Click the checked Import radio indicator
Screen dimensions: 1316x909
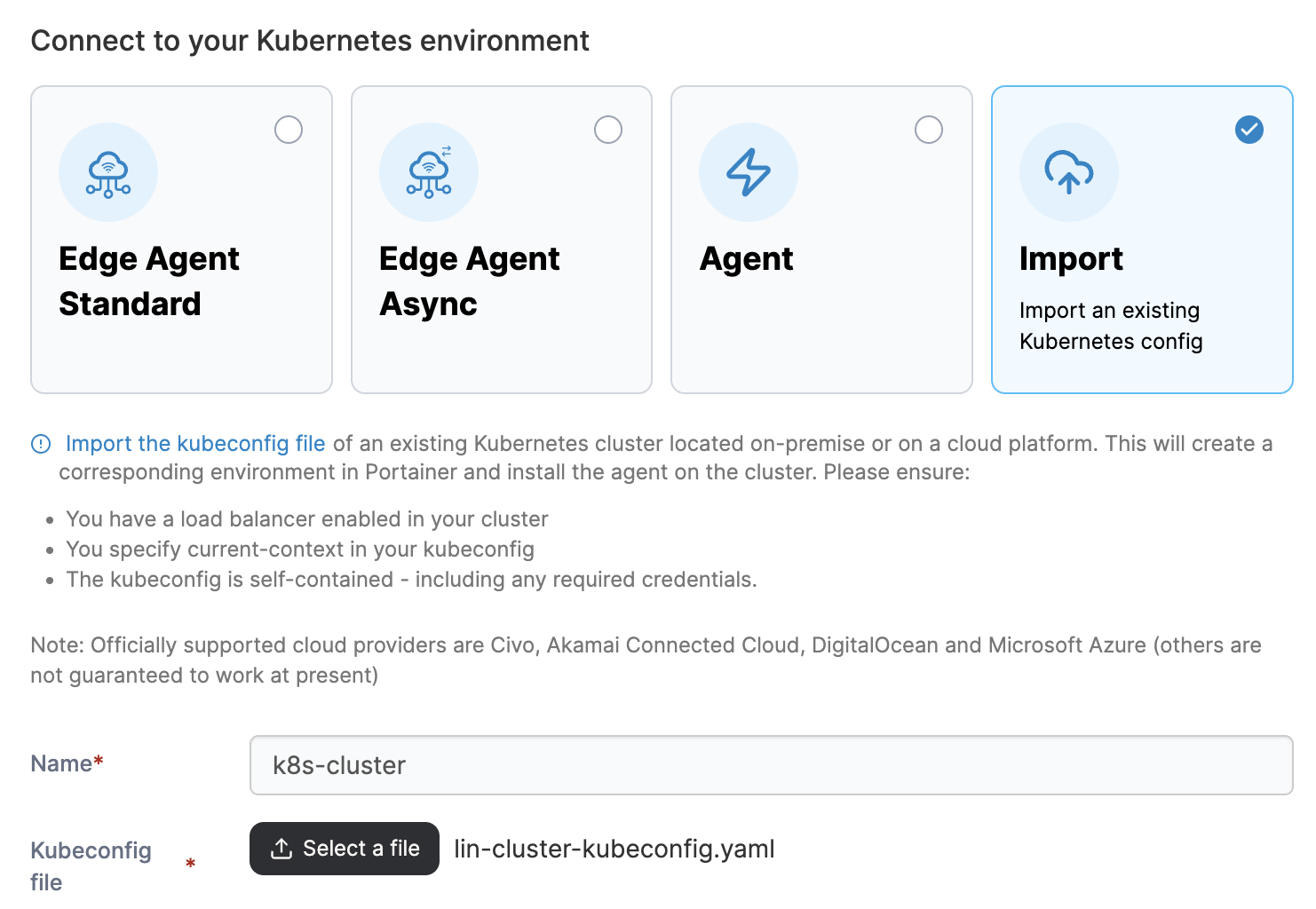tap(1249, 130)
